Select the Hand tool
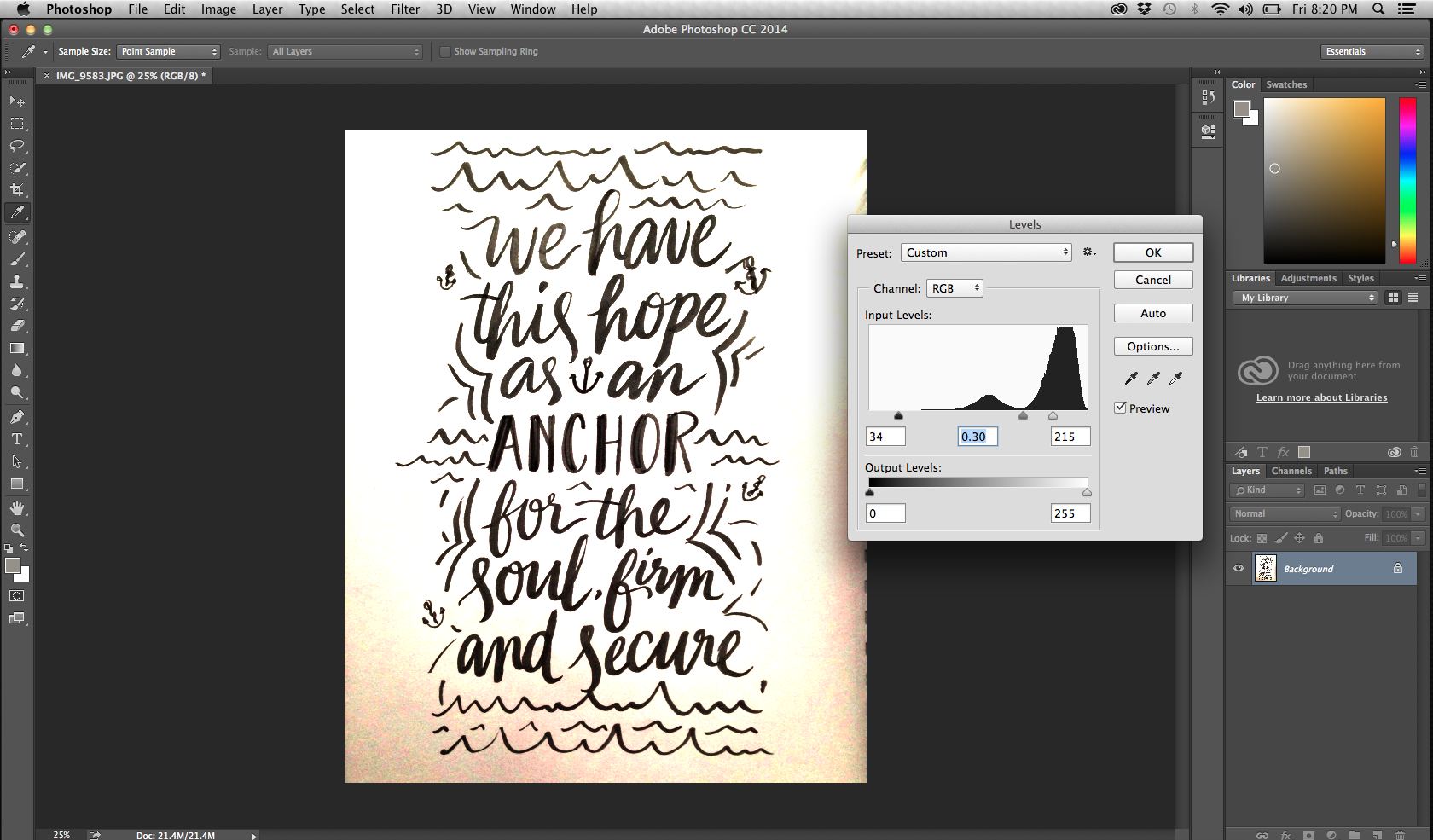The image size is (1433, 840). click(x=17, y=508)
